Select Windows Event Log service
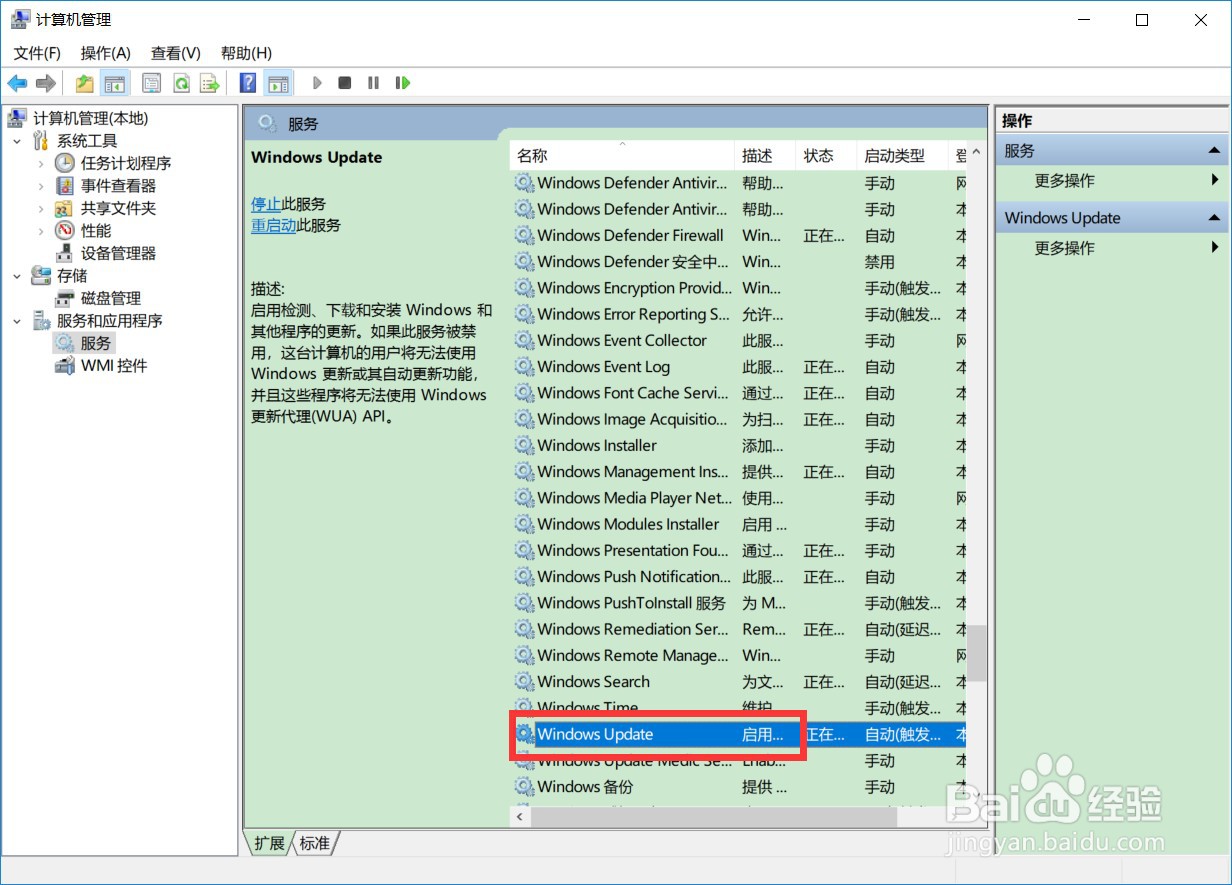1232x885 pixels. (738, 367)
